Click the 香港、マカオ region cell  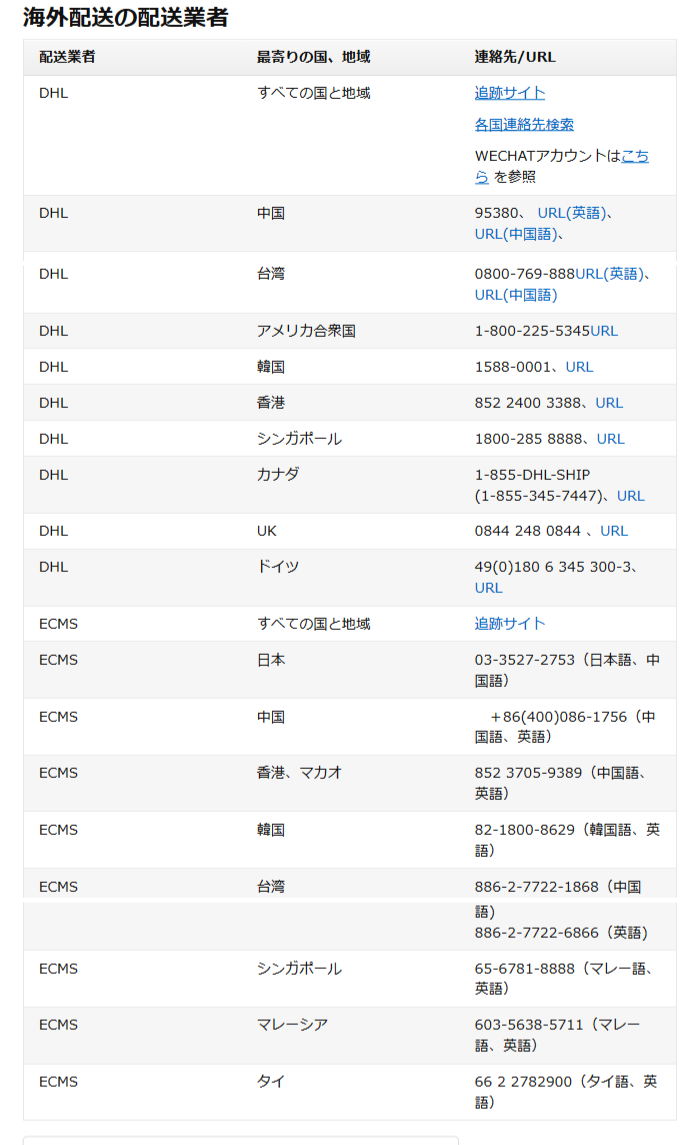click(299, 772)
